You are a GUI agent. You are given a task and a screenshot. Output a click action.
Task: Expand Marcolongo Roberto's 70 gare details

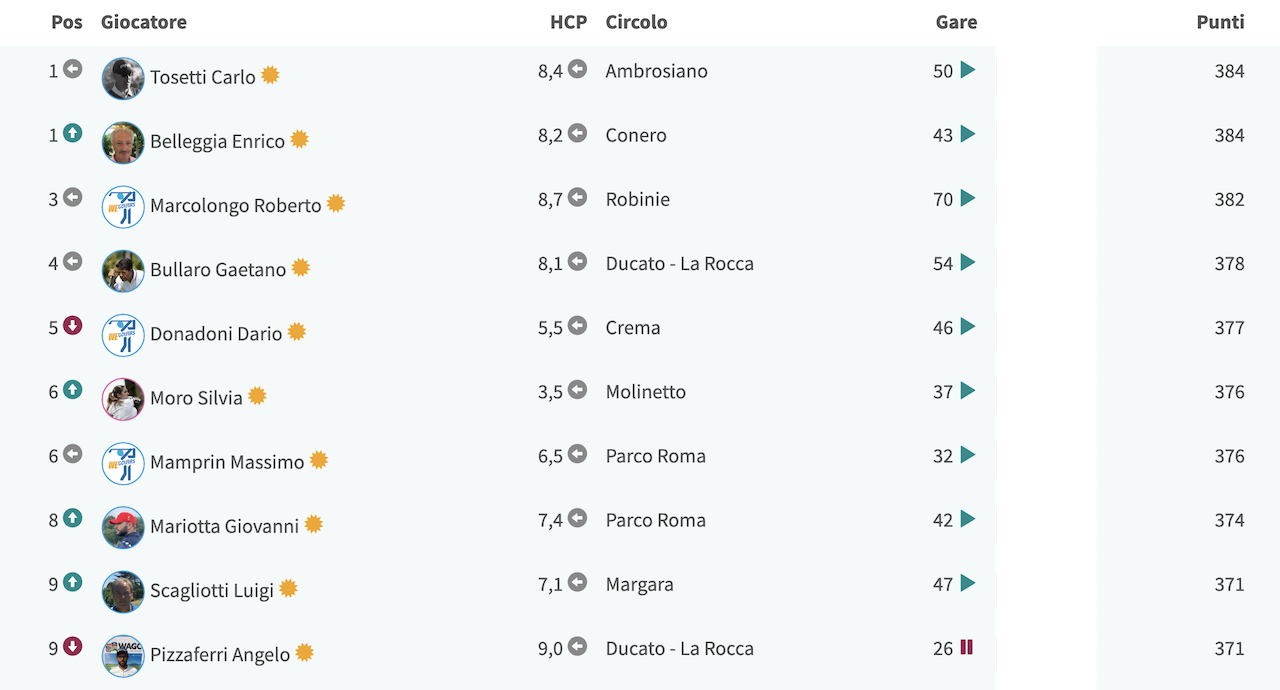pyautogui.click(x=967, y=198)
